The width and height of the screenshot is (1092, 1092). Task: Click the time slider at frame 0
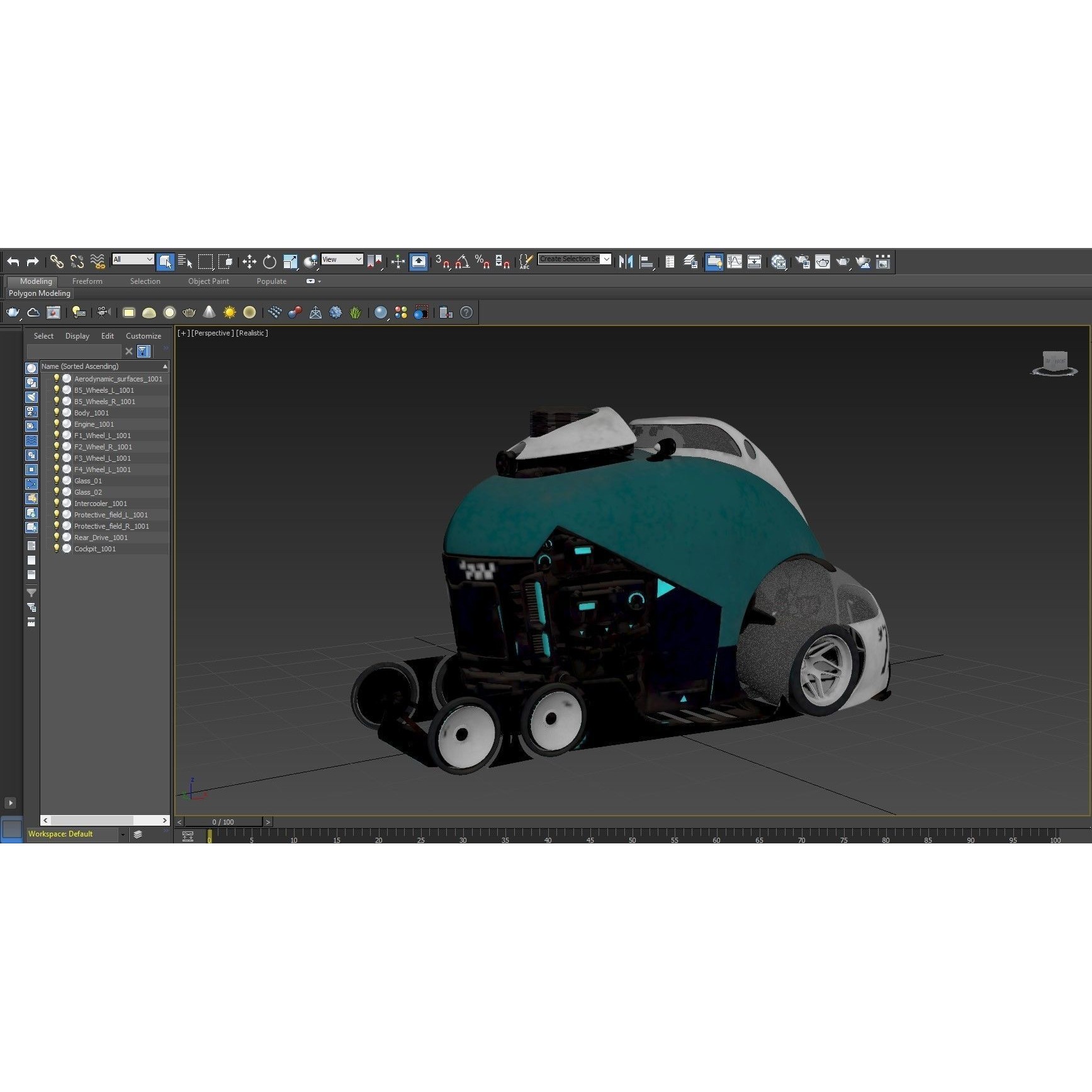coord(208,836)
